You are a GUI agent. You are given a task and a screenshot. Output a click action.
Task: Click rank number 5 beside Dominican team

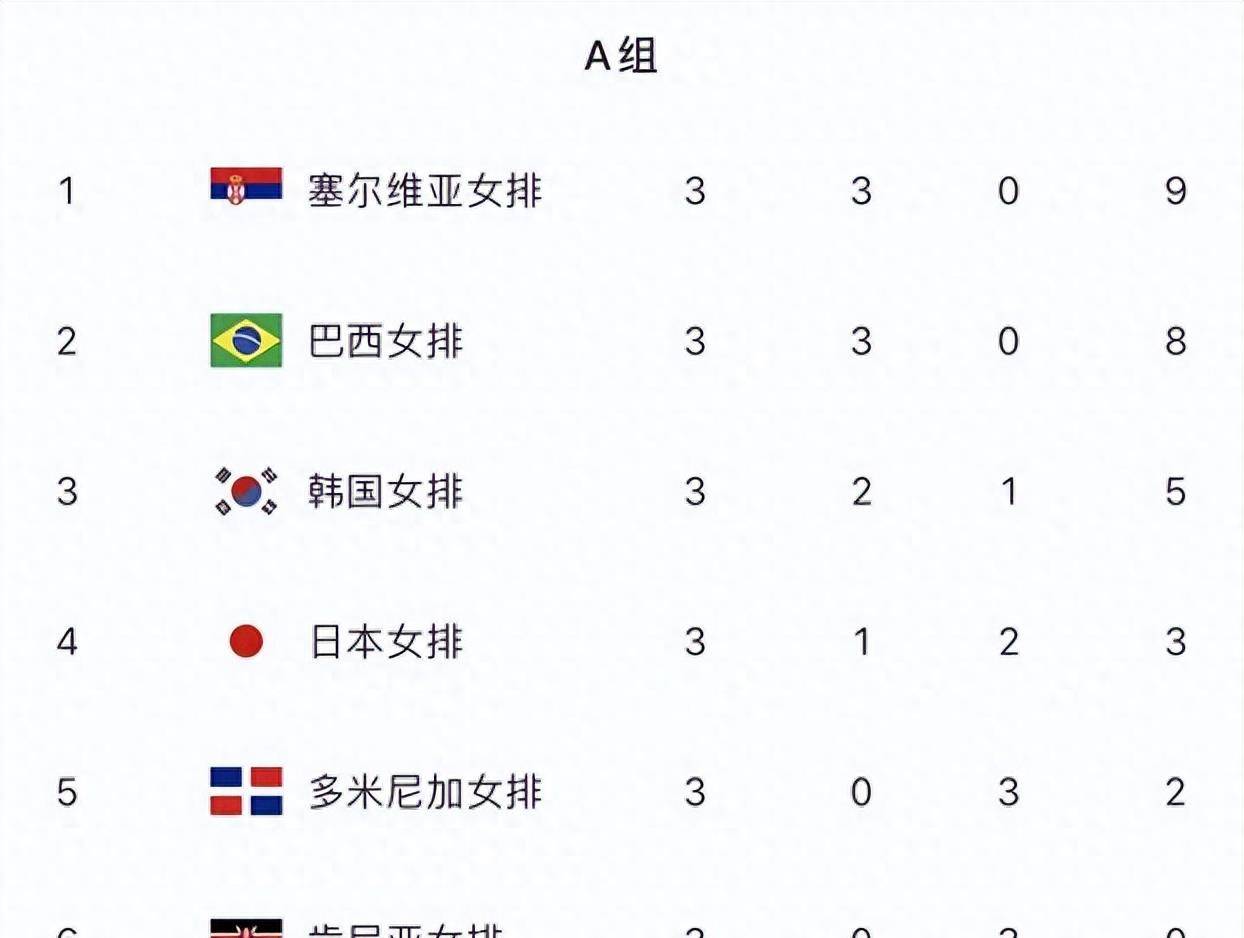(x=67, y=792)
